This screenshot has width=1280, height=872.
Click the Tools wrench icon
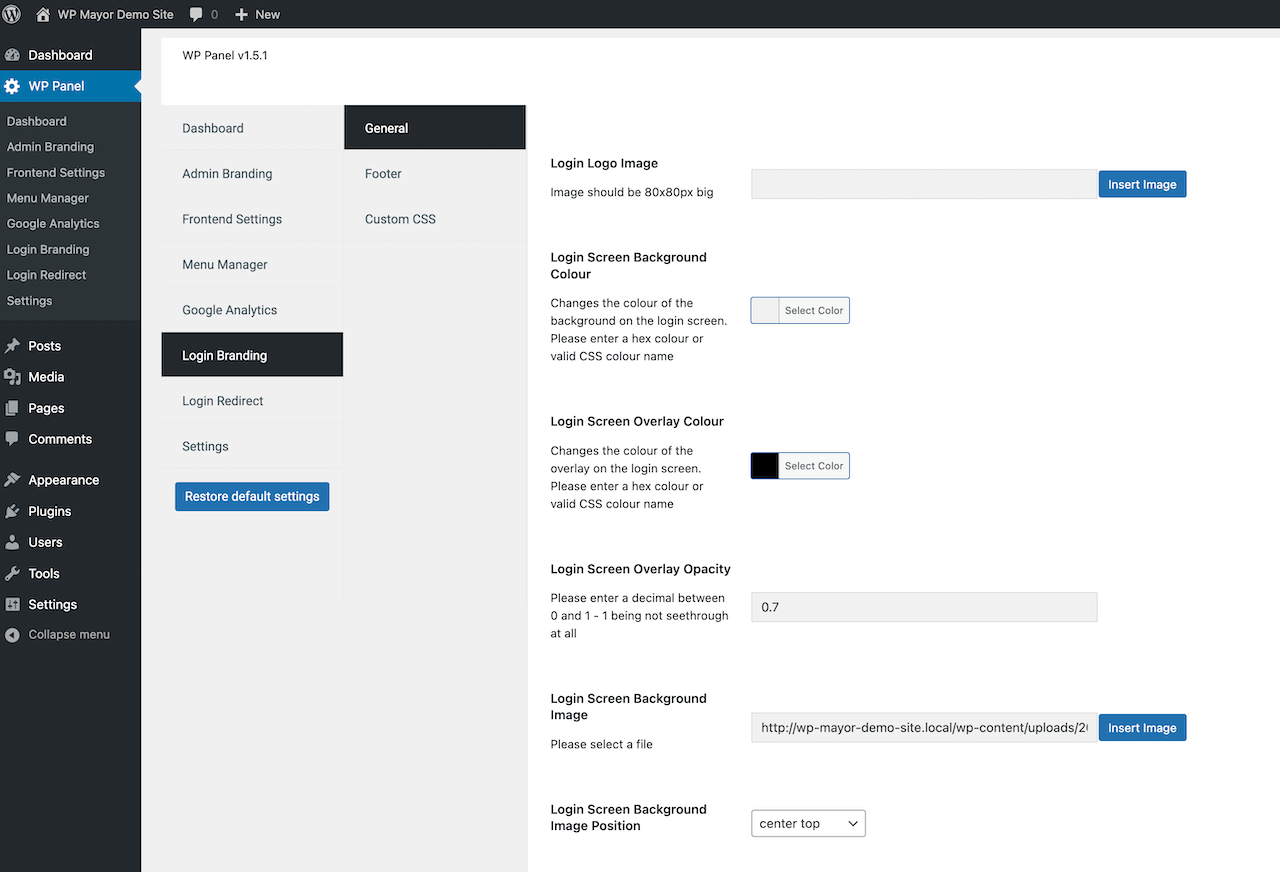pos(12,573)
